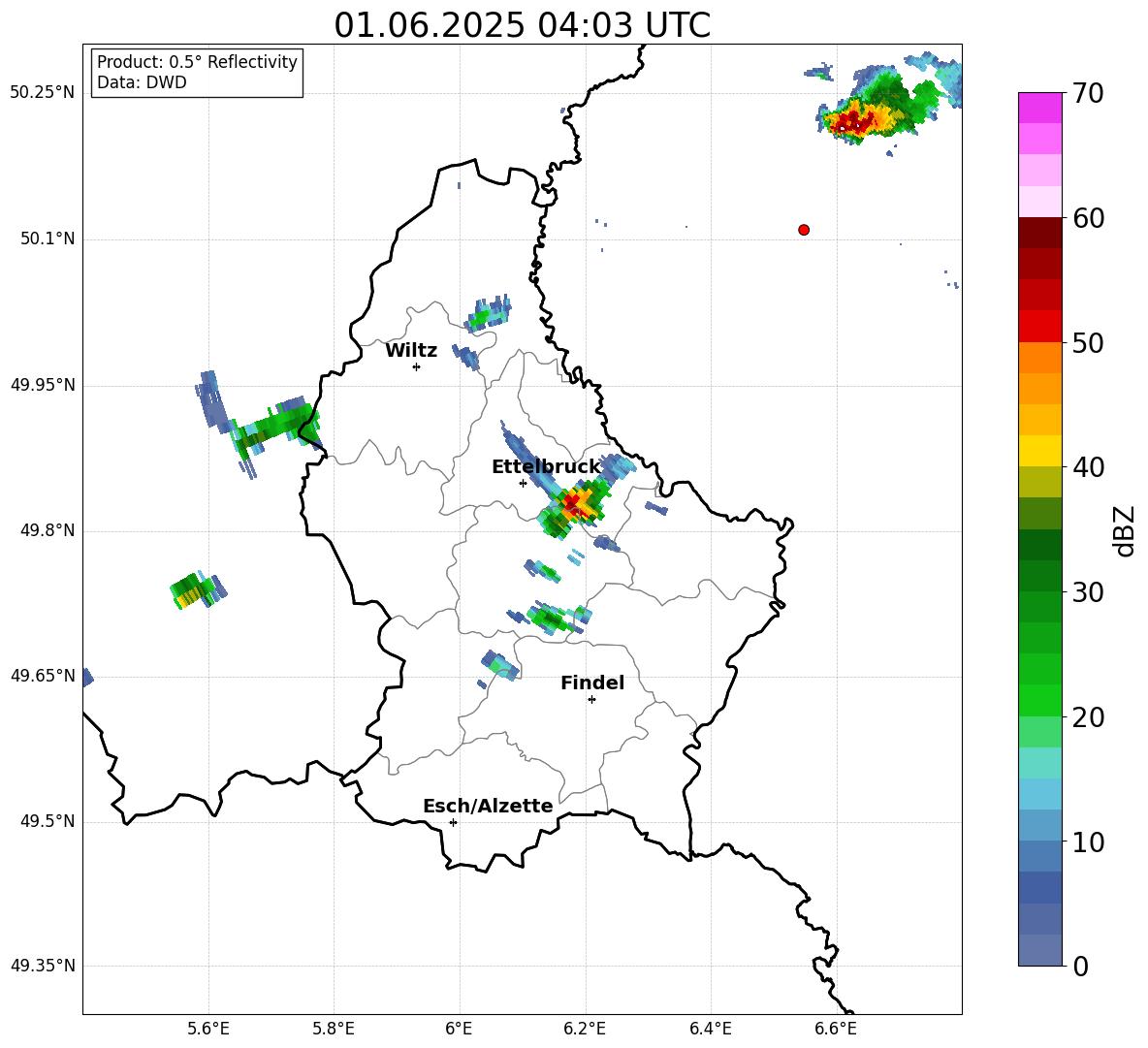Click the red circle marker on map
The height and width of the screenshot is (1048, 1148).
click(x=804, y=230)
